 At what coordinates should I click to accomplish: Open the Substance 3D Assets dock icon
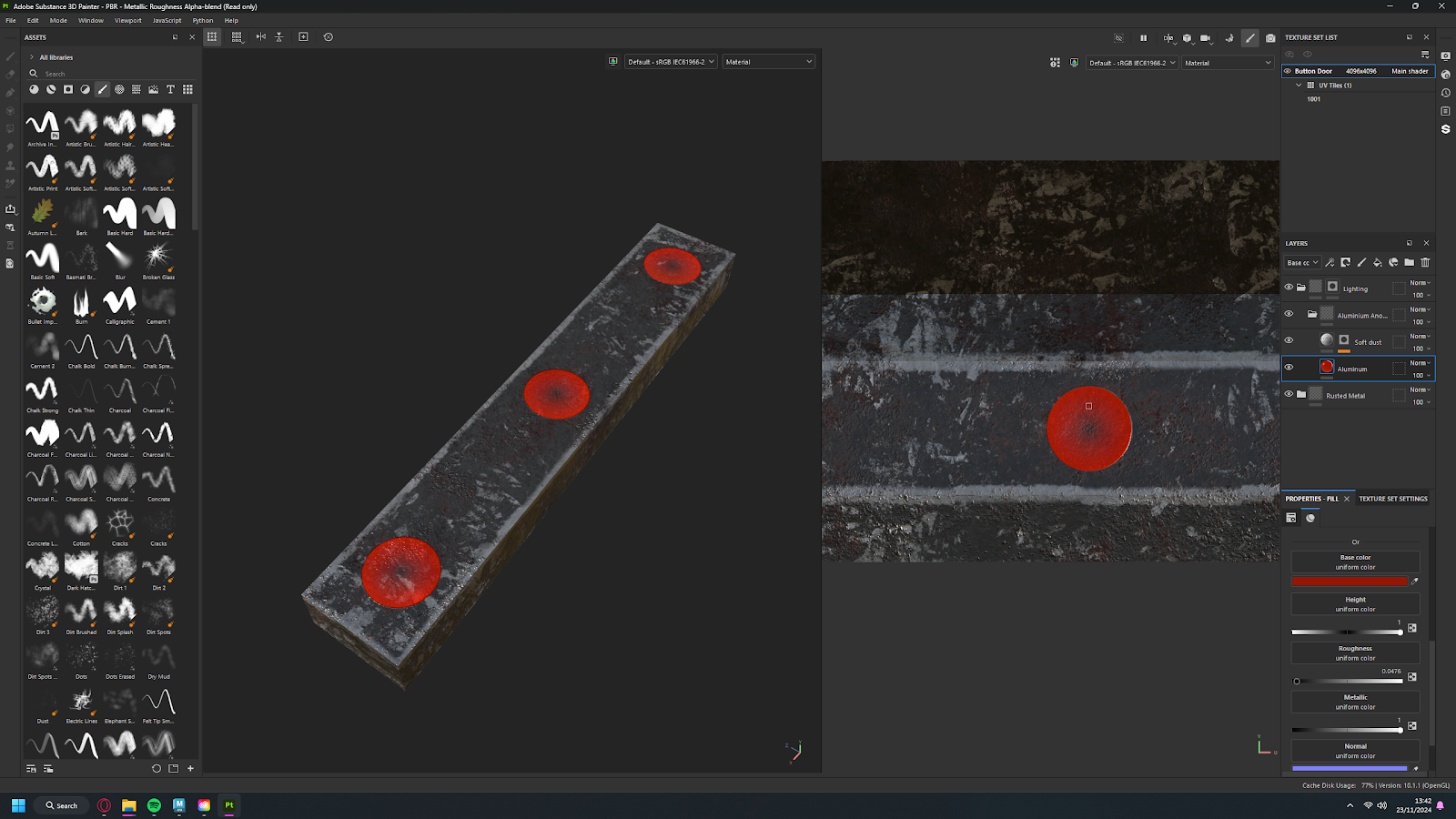1446,129
